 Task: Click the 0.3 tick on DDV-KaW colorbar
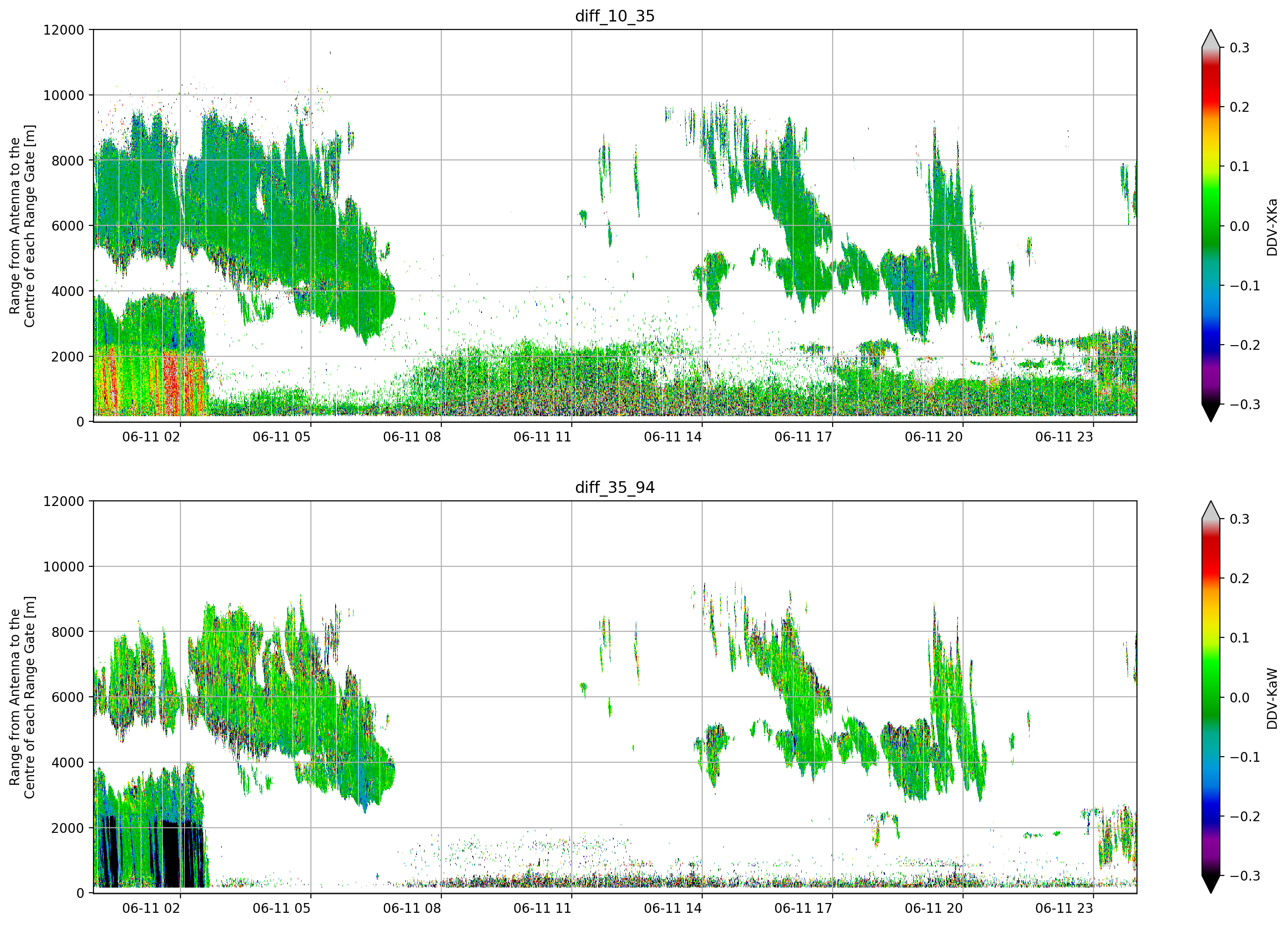tap(1239, 519)
